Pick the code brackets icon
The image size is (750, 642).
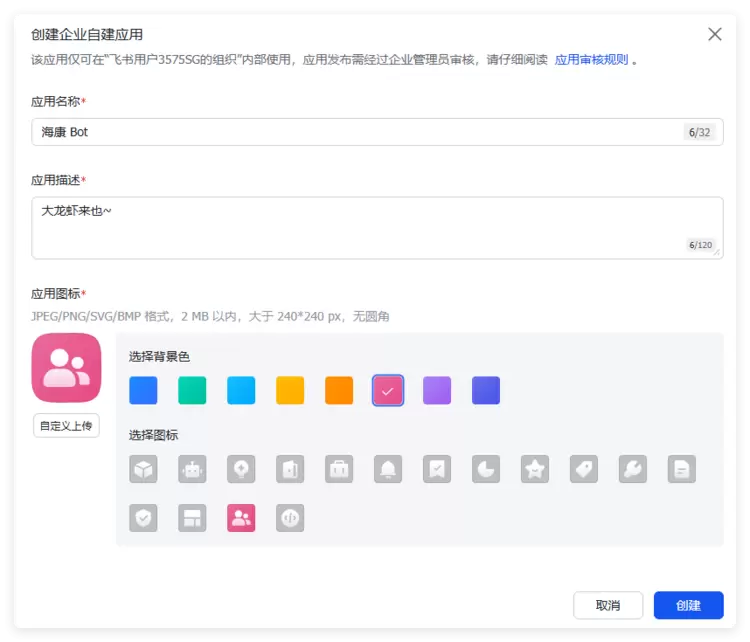290,517
